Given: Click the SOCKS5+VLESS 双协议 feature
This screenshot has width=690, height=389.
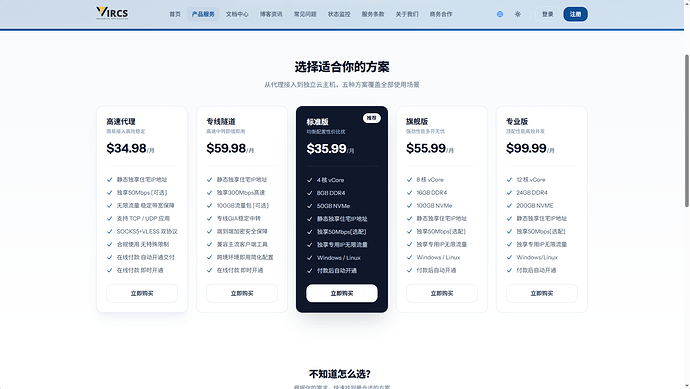Looking at the screenshot, I should pyautogui.click(x=147, y=231).
